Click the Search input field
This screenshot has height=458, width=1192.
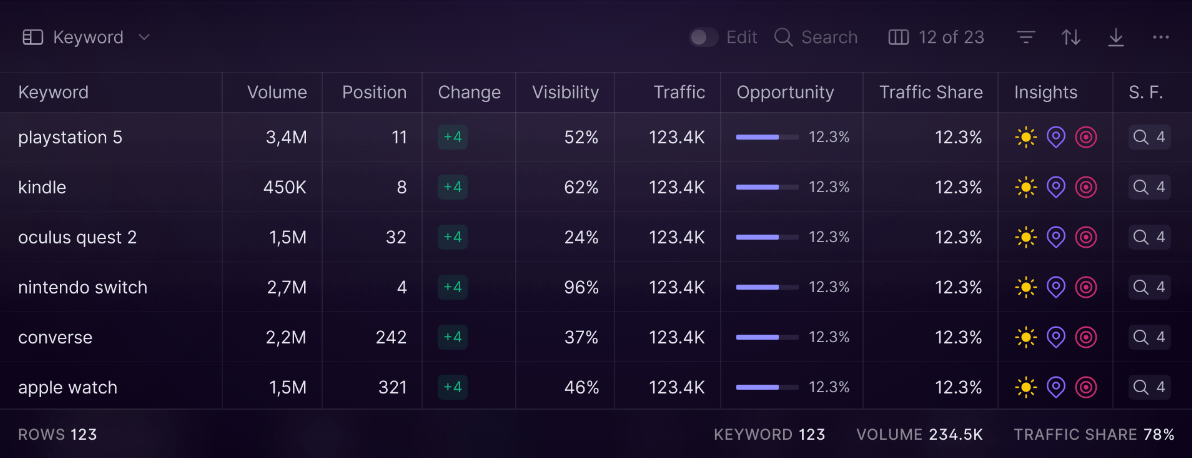816,37
